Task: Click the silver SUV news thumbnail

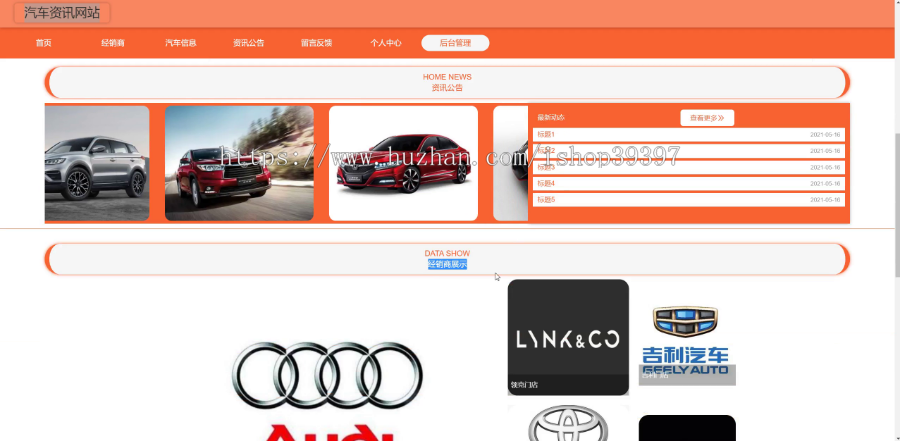Action: point(97,163)
